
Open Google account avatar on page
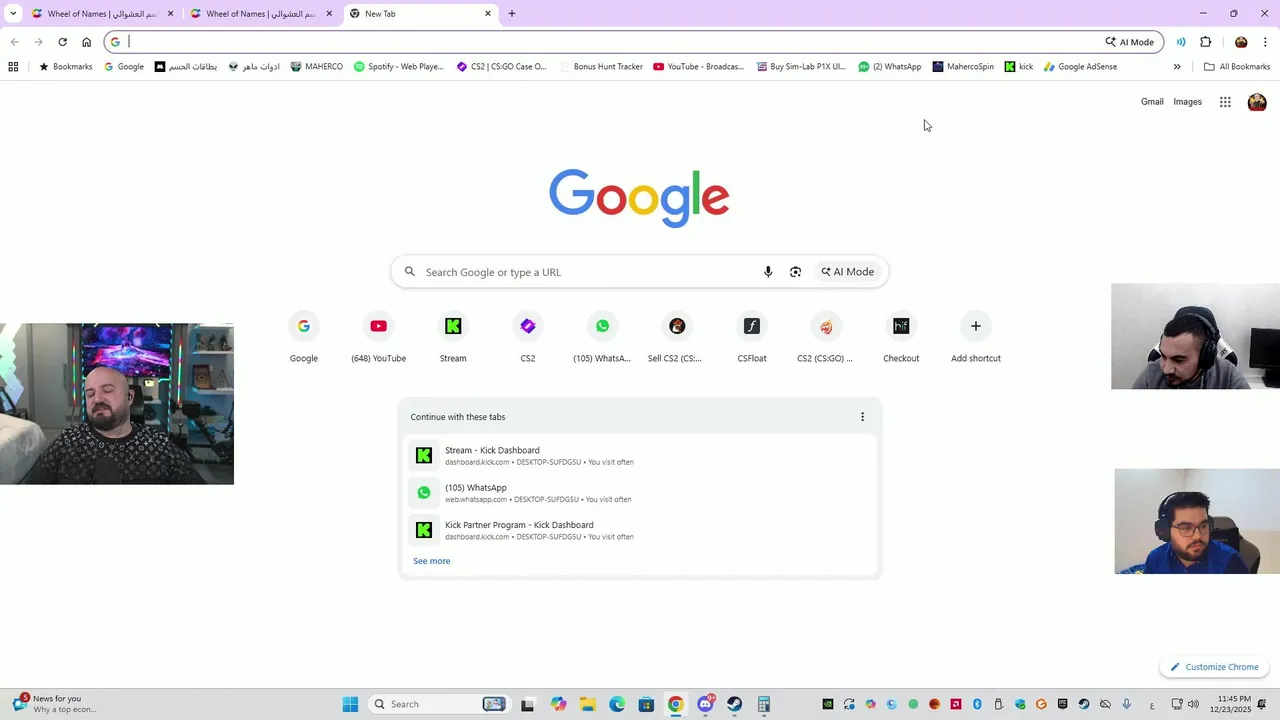pos(1257,102)
